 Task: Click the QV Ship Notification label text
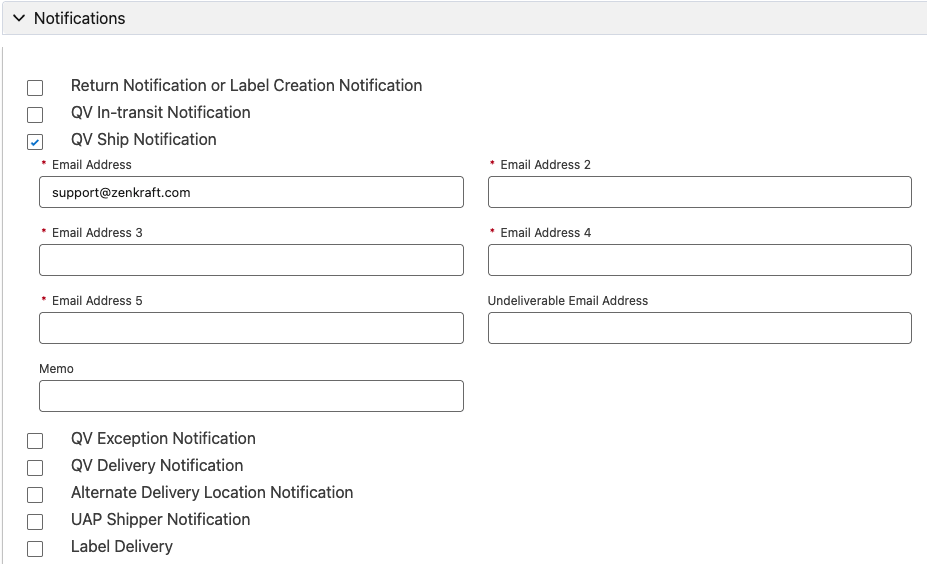pyautogui.click(x=143, y=140)
